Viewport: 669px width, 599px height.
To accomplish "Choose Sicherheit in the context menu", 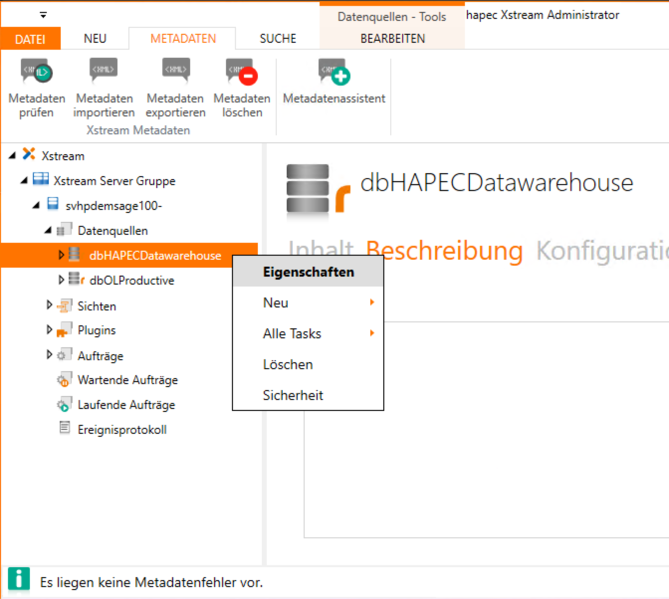I will click(x=308, y=395).
